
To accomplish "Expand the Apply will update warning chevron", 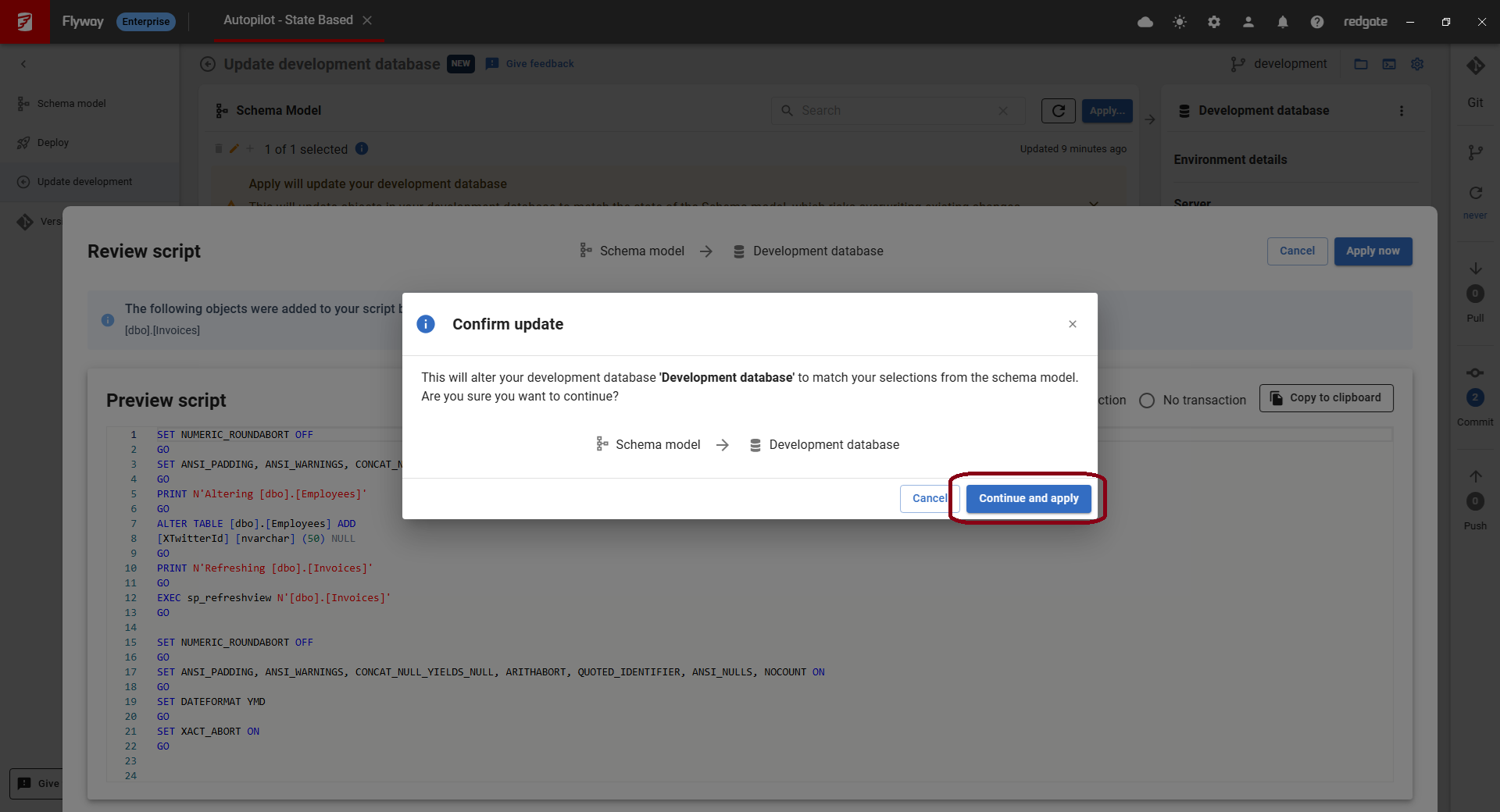I will 1094,203.
